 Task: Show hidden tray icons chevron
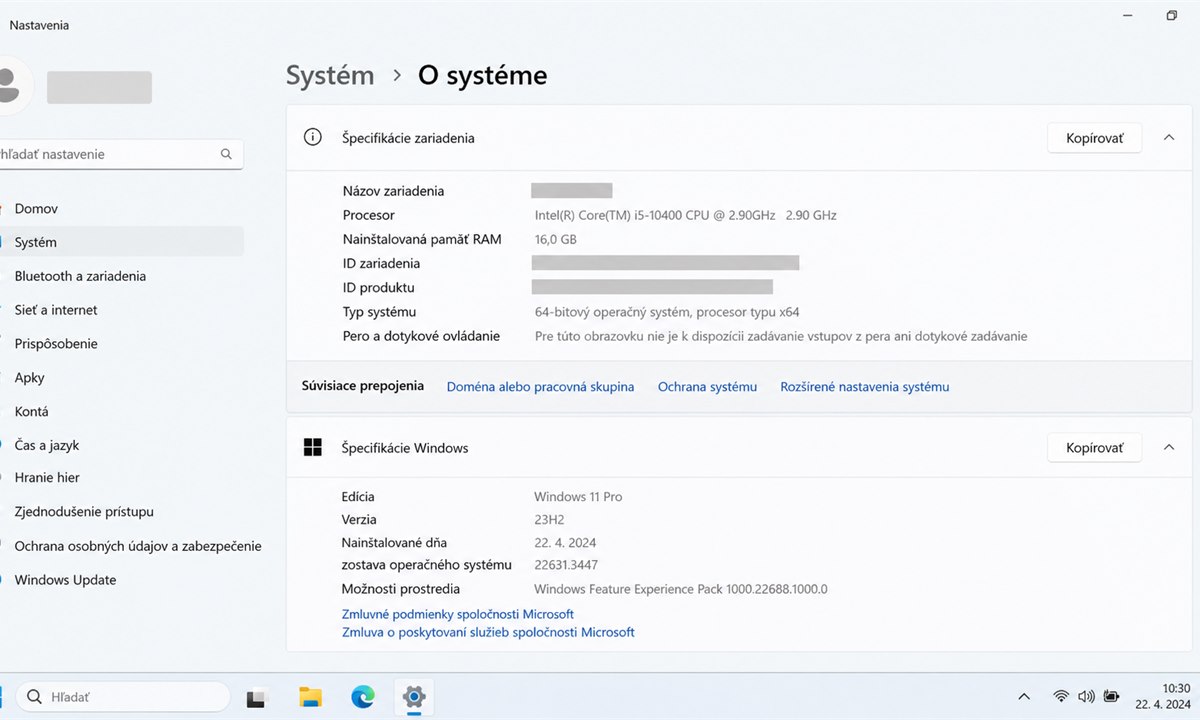click(x=1024, y=696)
